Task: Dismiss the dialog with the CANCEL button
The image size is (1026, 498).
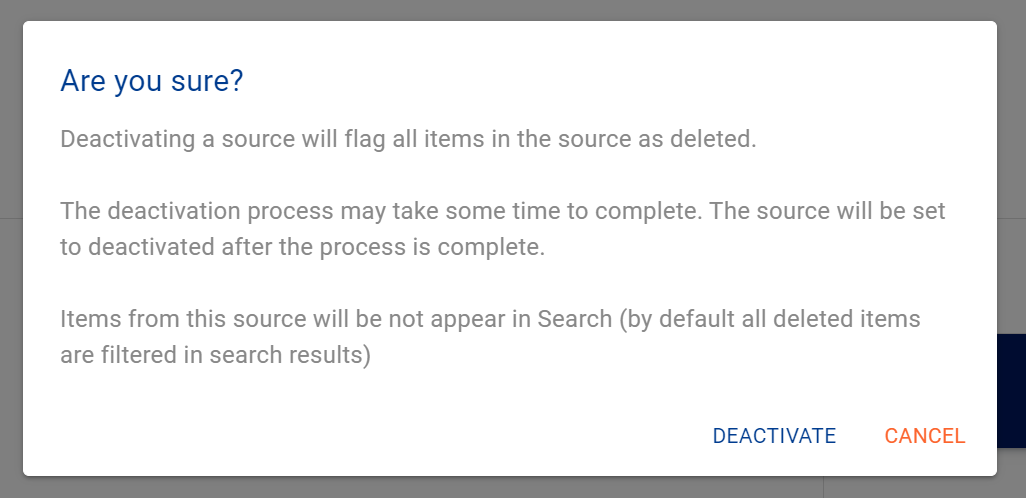Action: (x=925, y=436)
